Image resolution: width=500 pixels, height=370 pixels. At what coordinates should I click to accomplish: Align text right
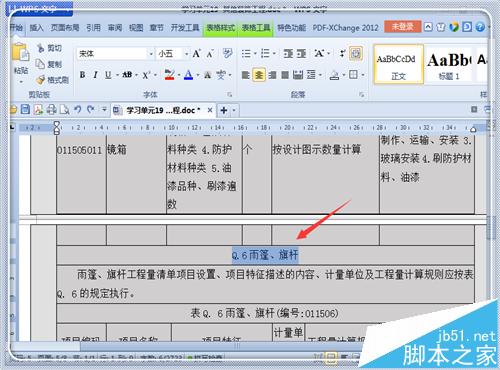tap(272, 75)
